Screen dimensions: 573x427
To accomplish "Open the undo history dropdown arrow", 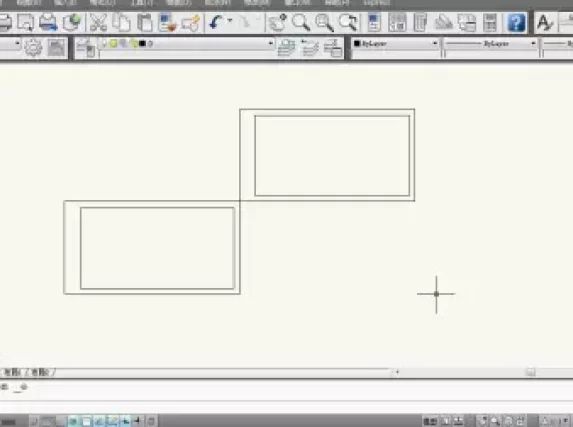I will point(230,21).
